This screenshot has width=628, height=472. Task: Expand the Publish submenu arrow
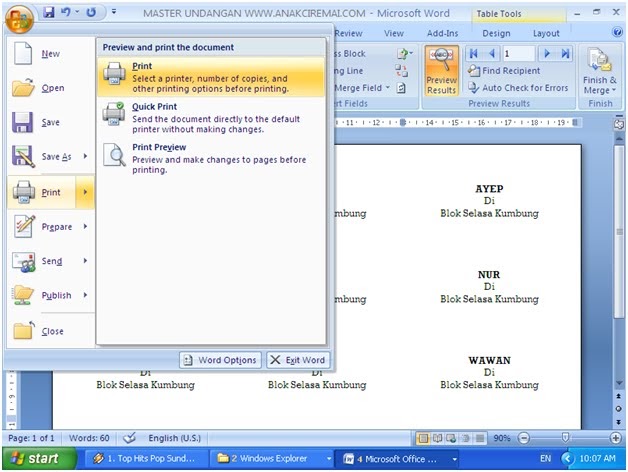[85, 295]
